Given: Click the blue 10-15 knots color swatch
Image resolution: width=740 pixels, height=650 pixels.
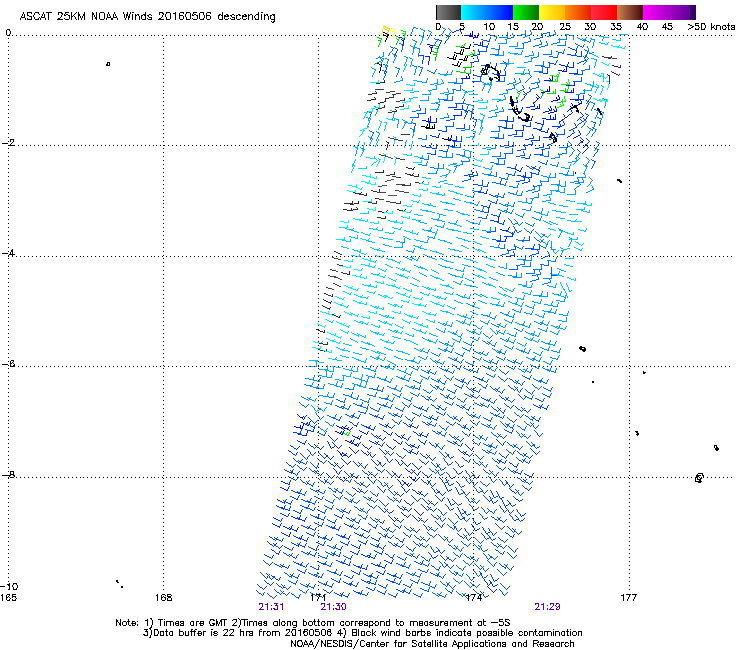Looking at the screenshot, I should coord(500,12).
